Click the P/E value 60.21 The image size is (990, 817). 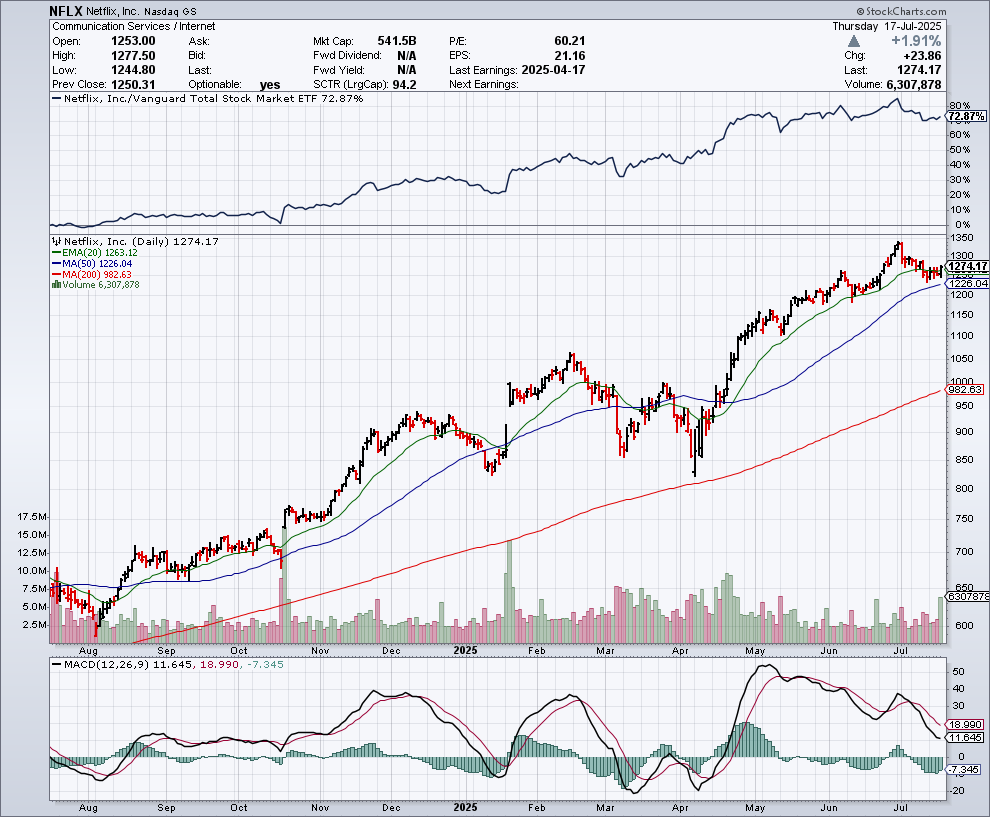570,41
